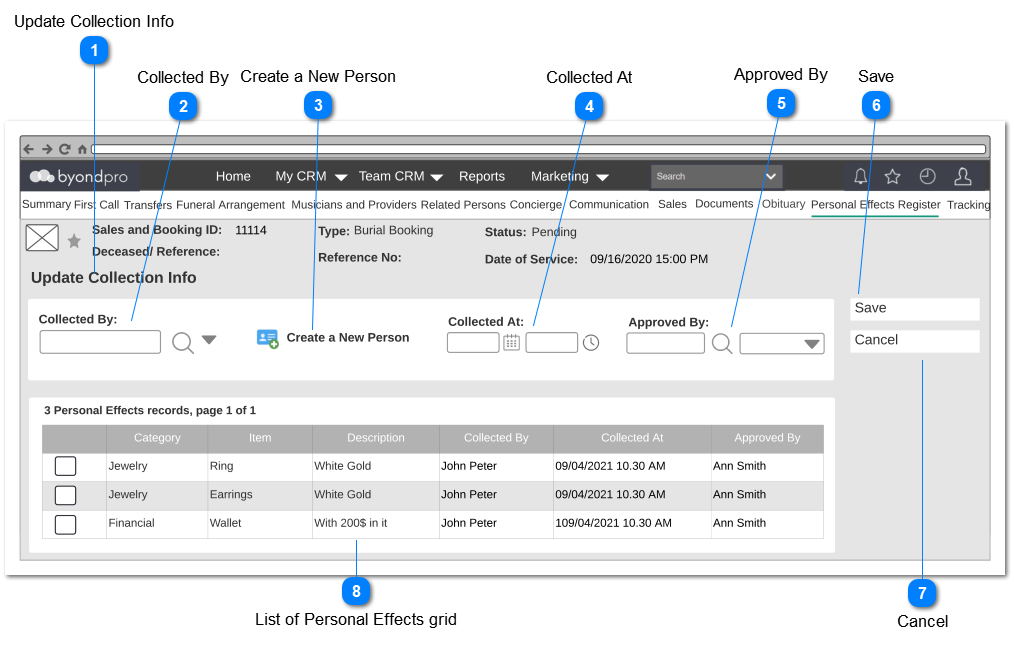Click the Collected At date field
Image resolution: width=1014 pixels, height=647 pixels.
(x=473, y=342)
